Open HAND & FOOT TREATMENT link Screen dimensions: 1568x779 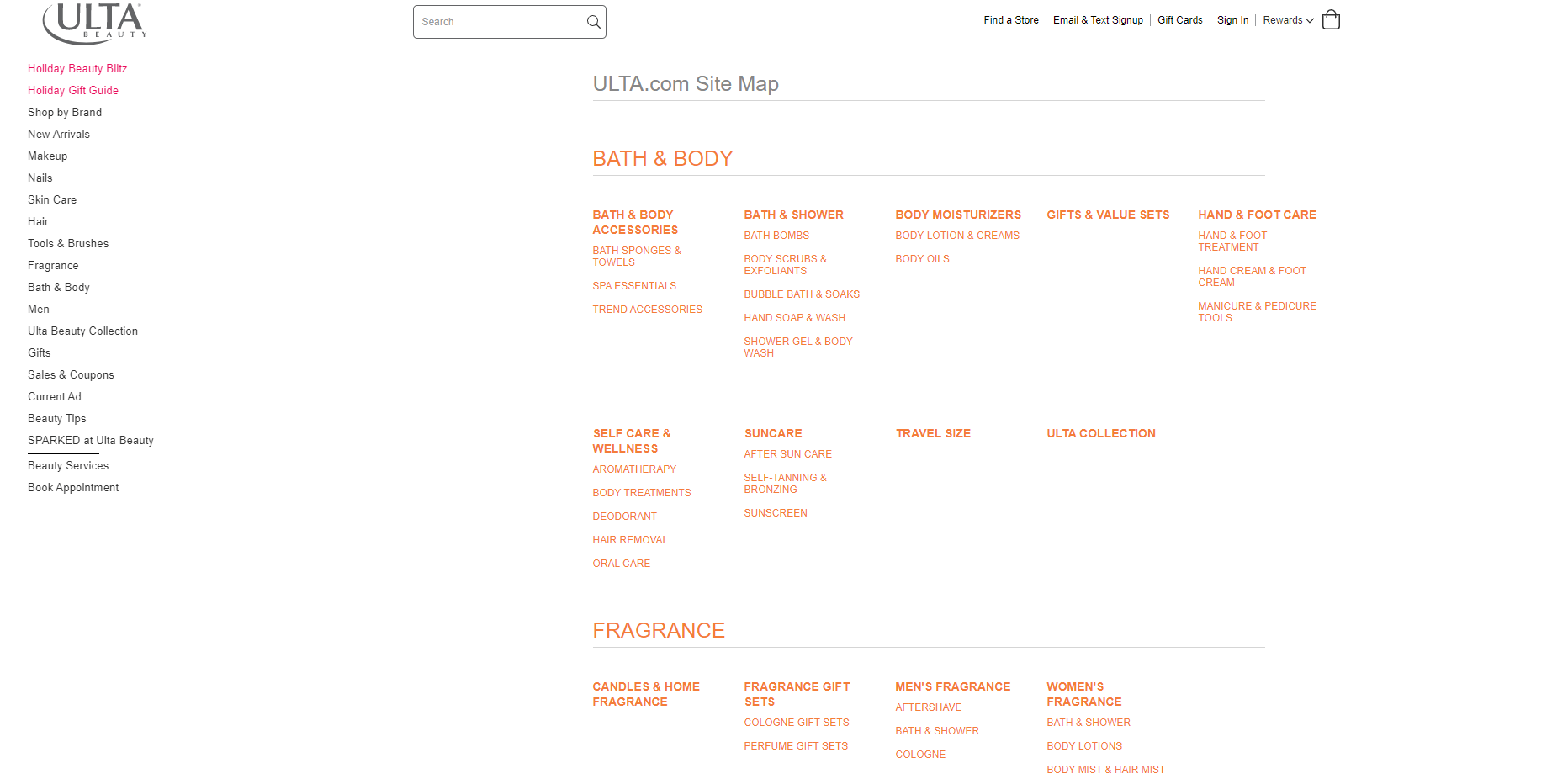pos(1232,241)
